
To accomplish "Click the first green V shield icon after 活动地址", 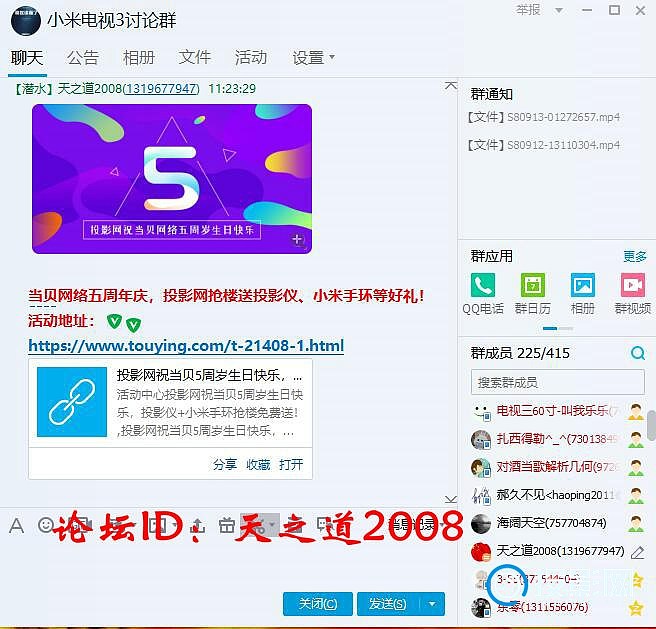I will 114,321.
